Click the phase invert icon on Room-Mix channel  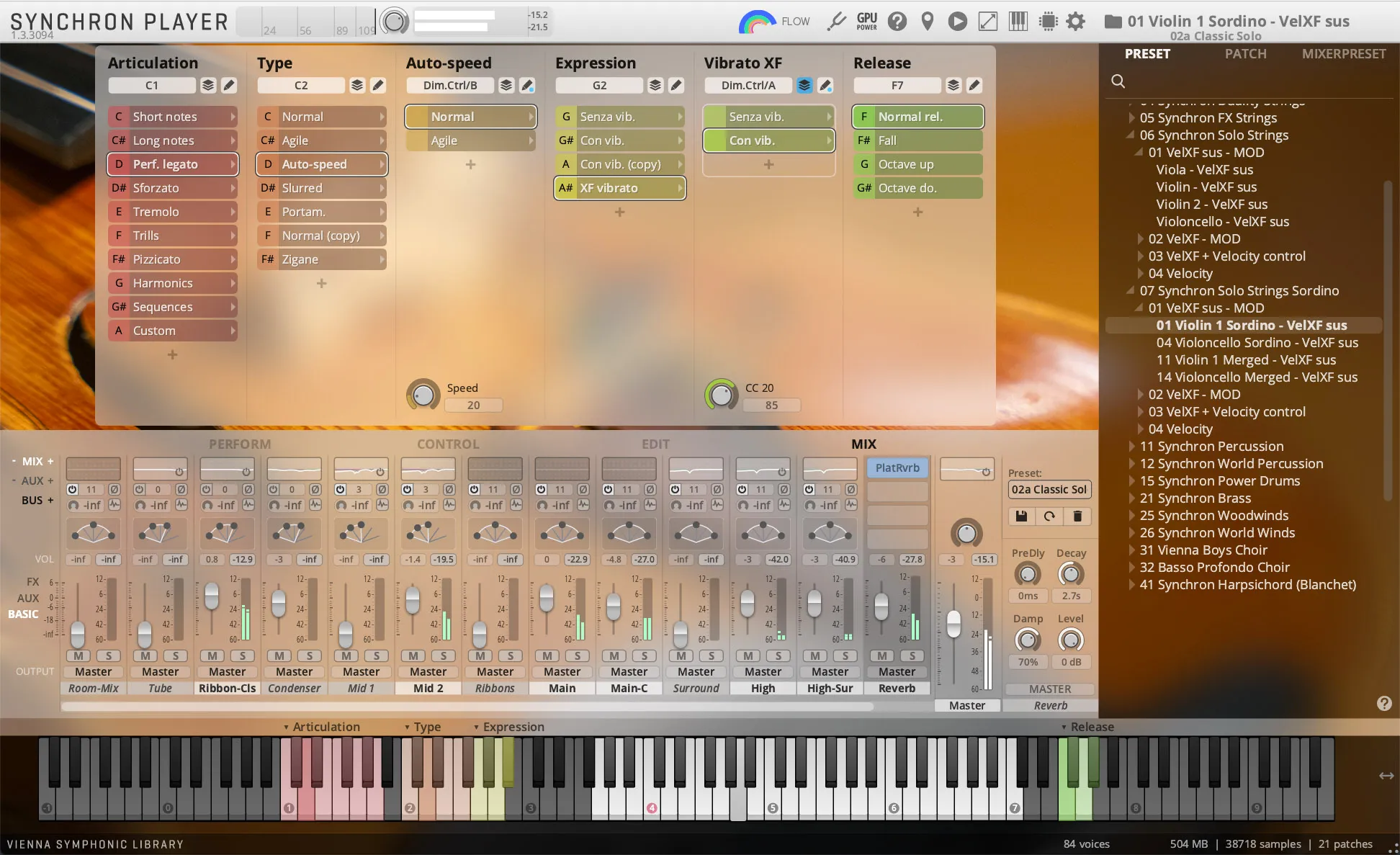tap(114, 489)
